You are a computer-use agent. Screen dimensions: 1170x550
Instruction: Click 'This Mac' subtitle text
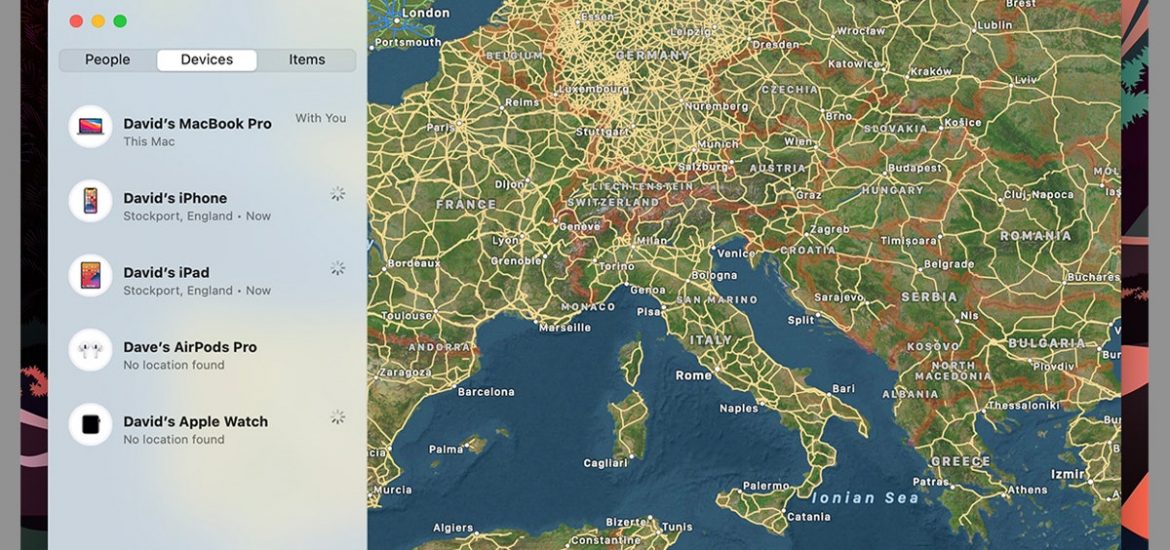tap(149, 142)
